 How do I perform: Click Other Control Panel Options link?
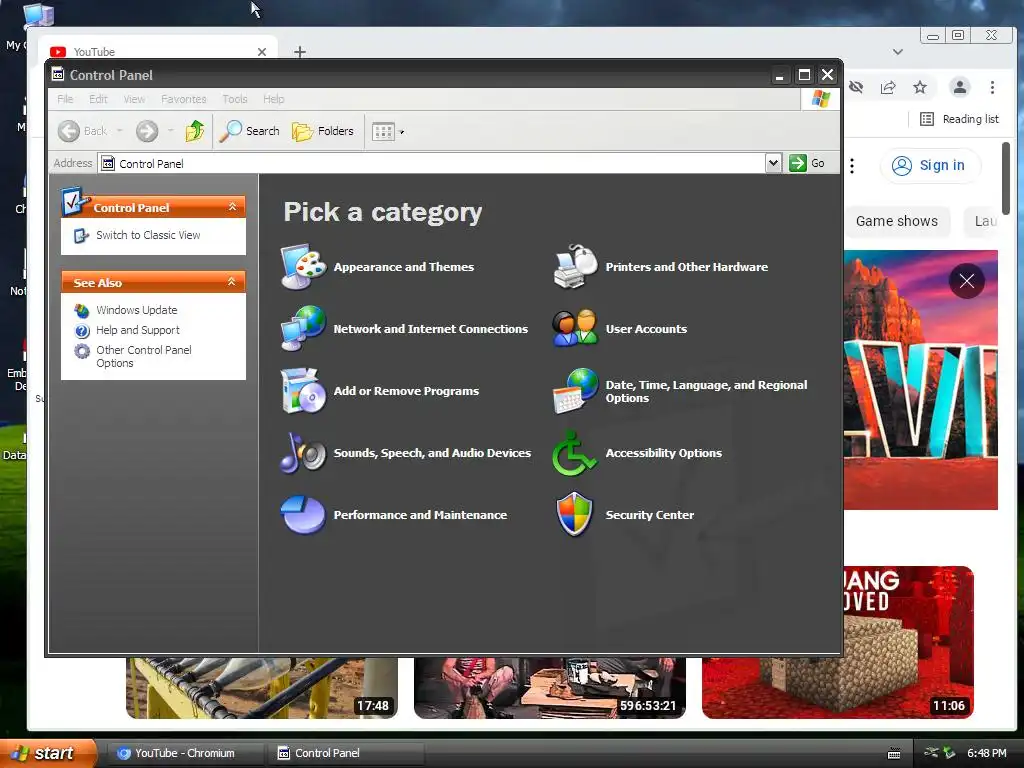coord(144,357)
